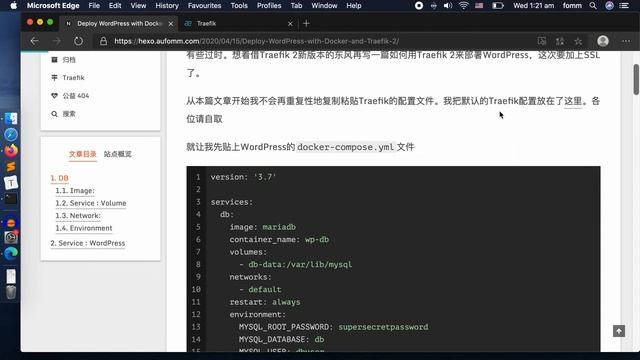This screenshot has height=360, width=640.
Task: Open the Favourites menu
Action: pyautogui.click(x=204, y=6)
